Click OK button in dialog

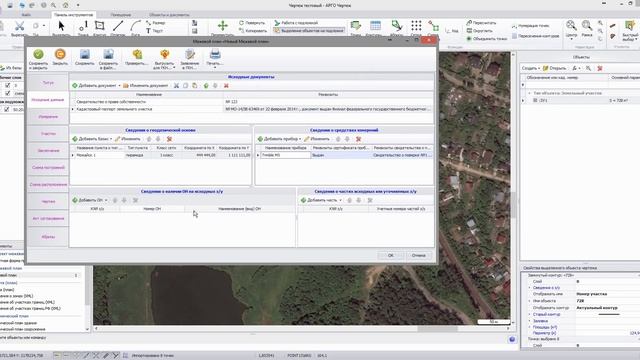pyautogui.click(x=391, y=256)
